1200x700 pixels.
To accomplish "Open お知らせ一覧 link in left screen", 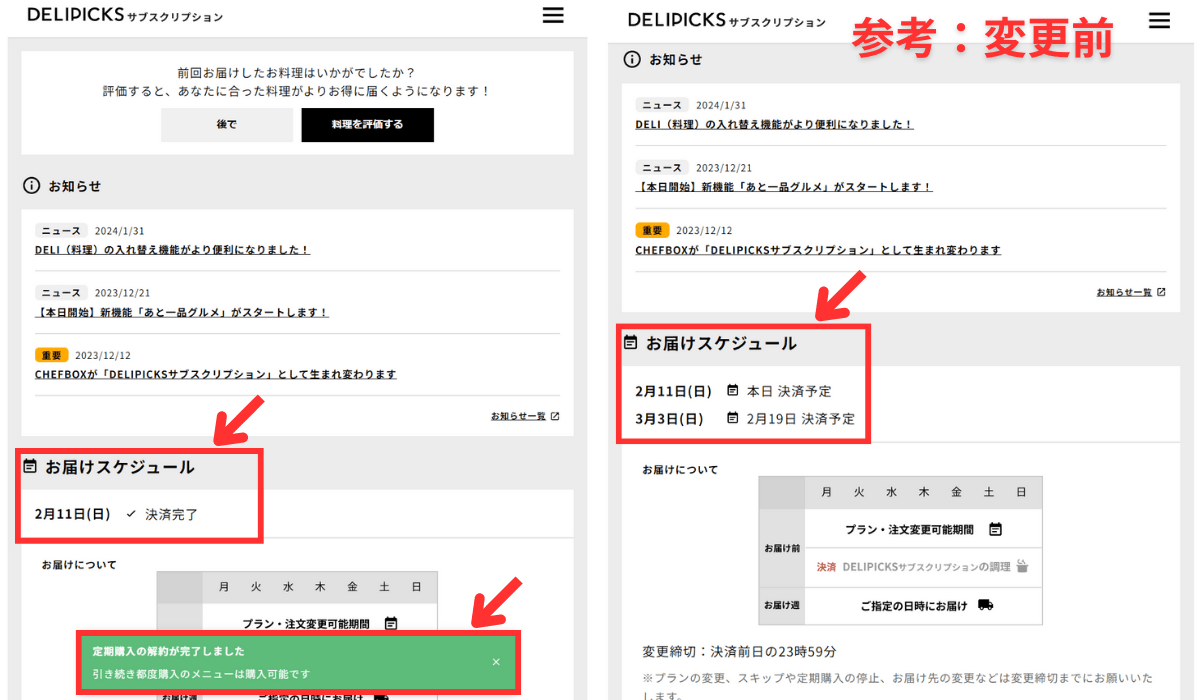I will pos(518,416).
